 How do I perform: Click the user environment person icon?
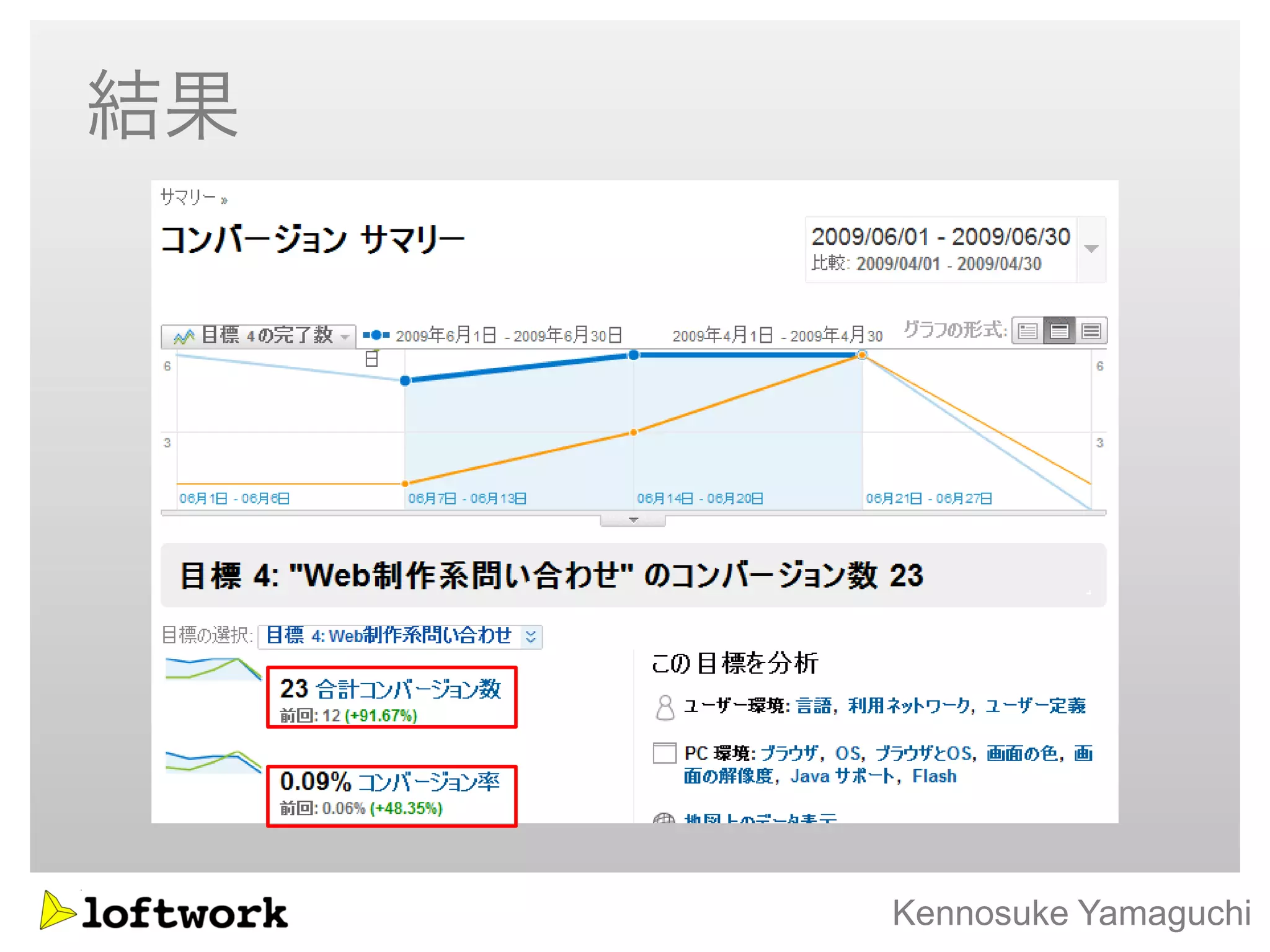click(665, 707)
